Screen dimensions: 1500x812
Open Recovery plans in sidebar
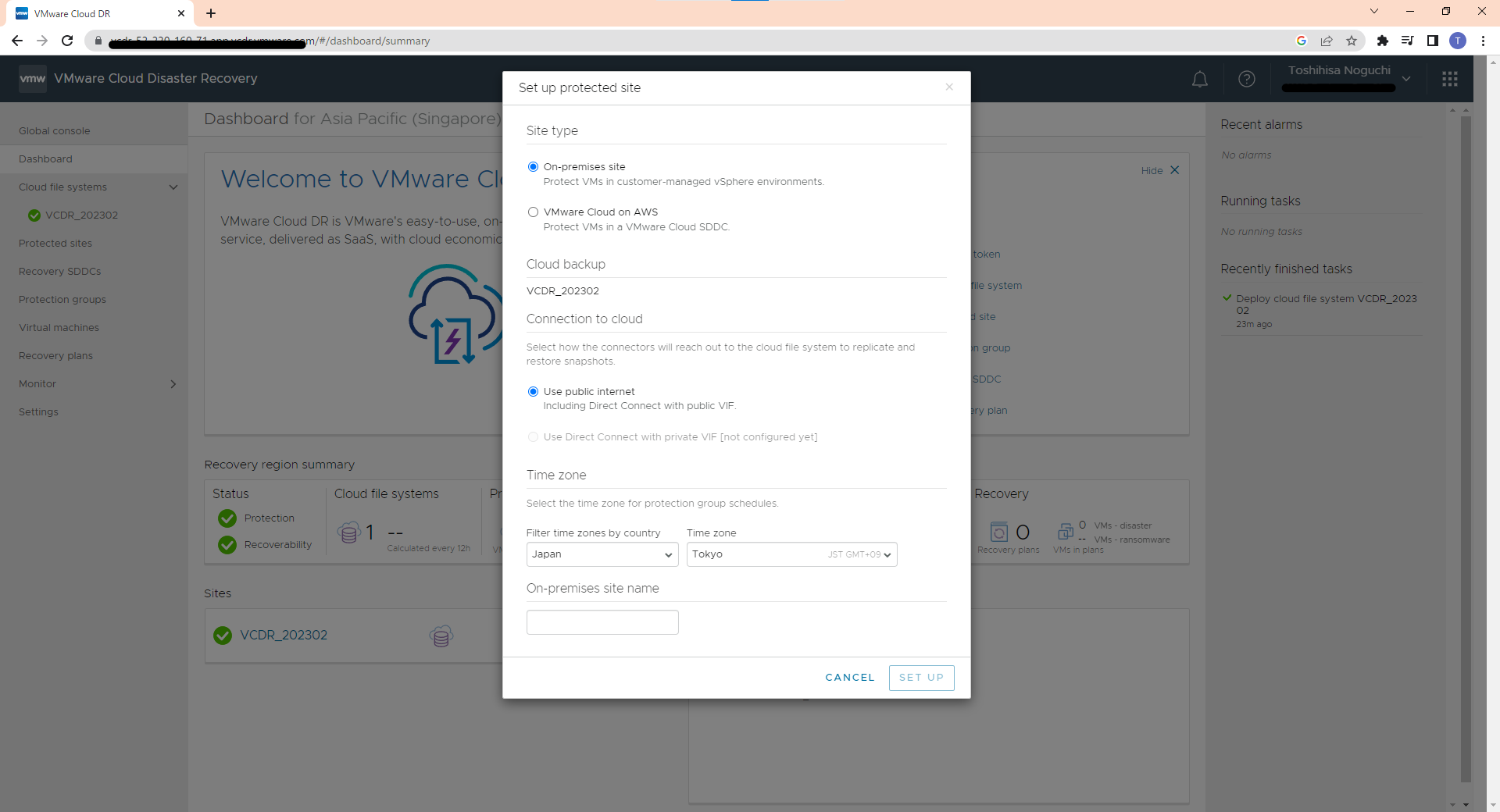click(56, 356)
